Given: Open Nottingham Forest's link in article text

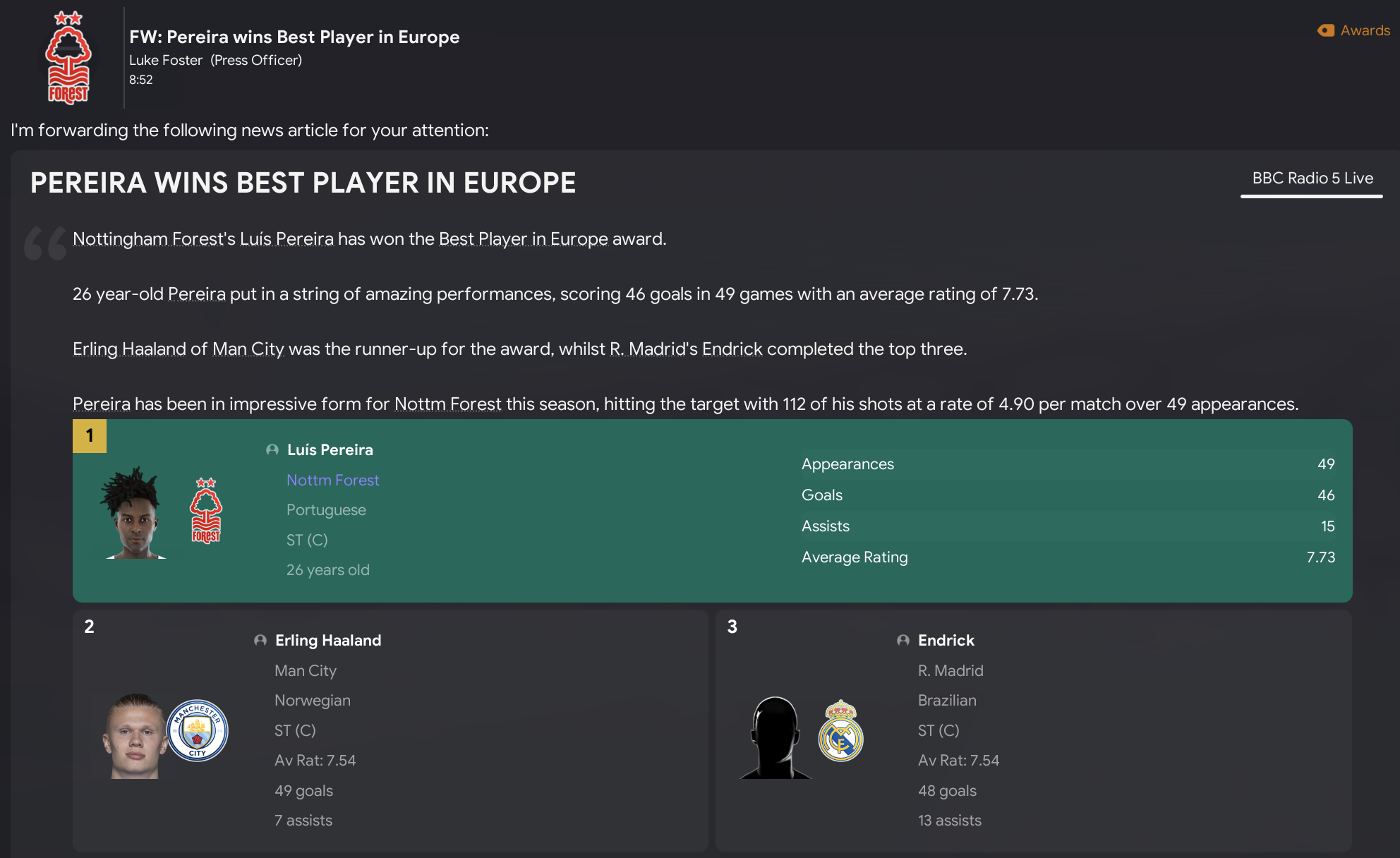Looking at the screenshot, I should point(154,239).
